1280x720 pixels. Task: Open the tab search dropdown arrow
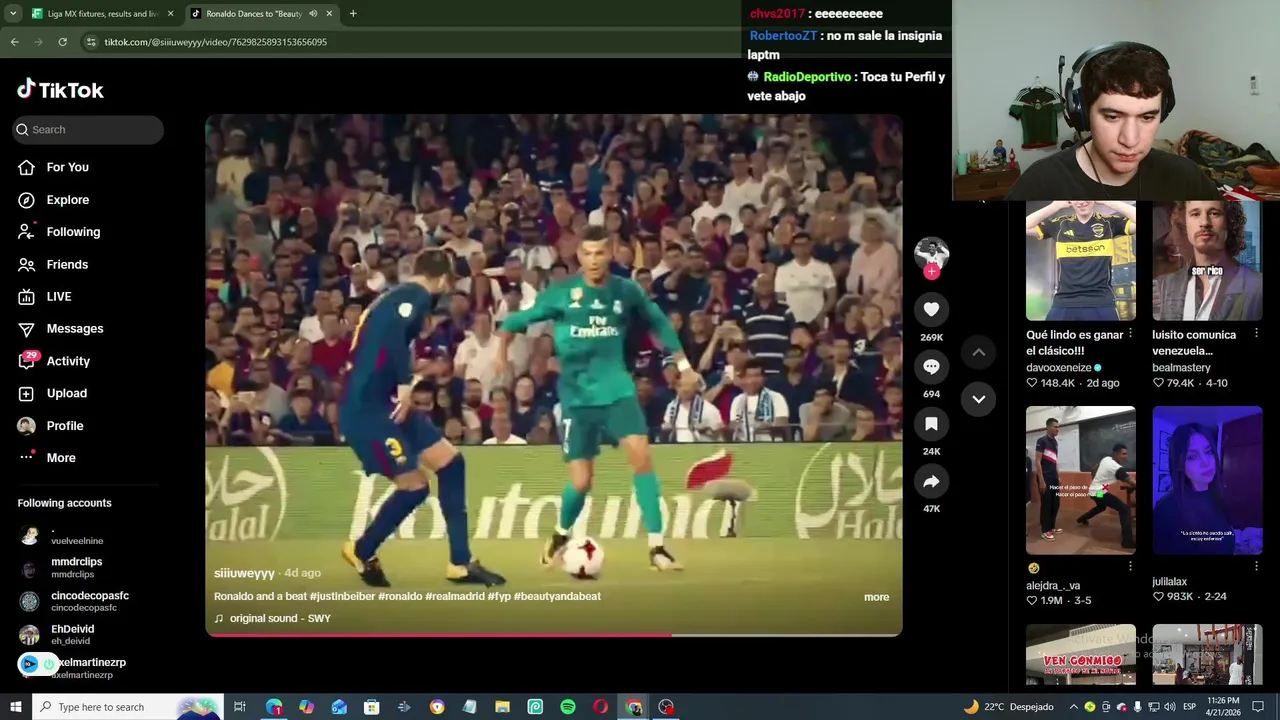pyautogui.click(x=13, y=14)
